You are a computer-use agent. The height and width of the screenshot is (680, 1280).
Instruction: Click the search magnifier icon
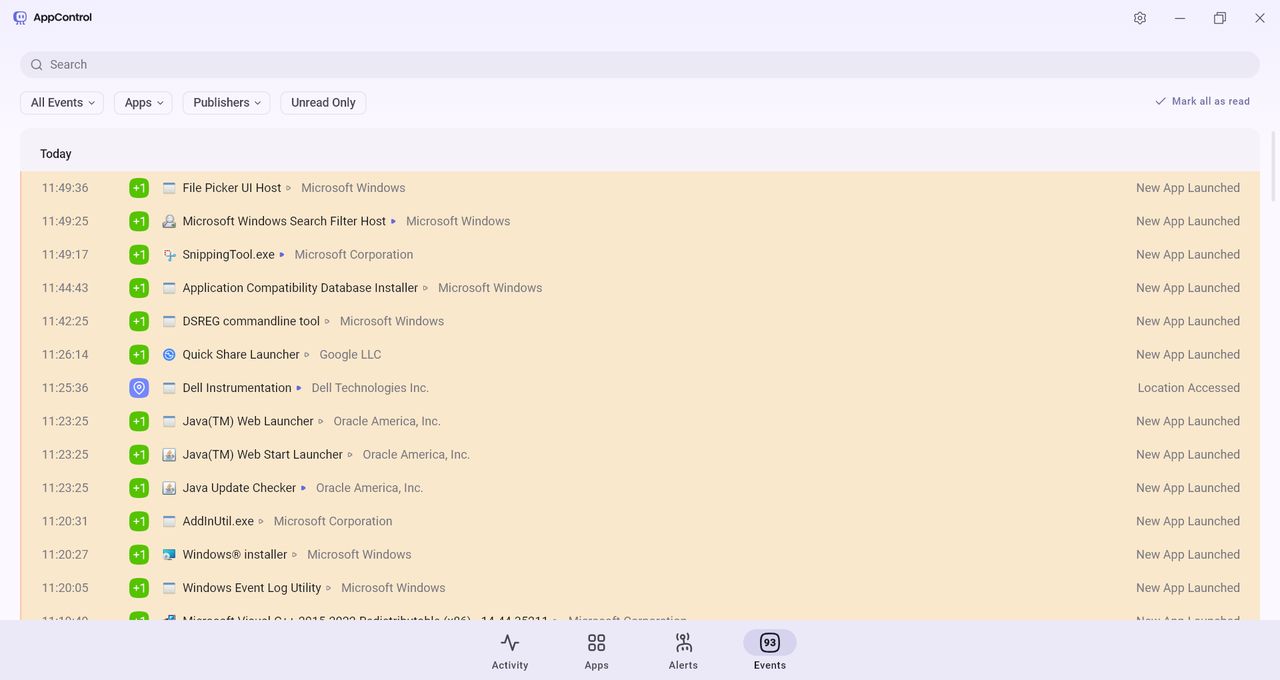coord(37,65)
